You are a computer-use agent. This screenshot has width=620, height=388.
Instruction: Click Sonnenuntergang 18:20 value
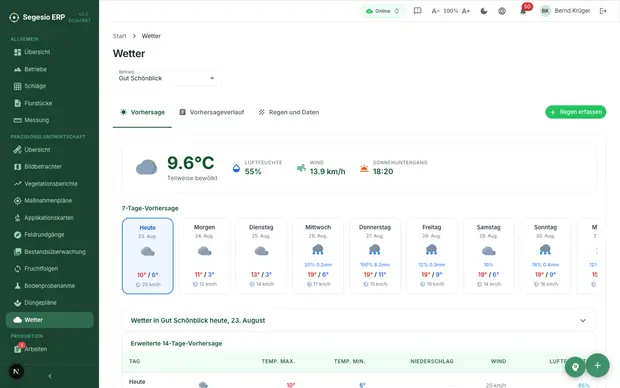pyautogui.click(x=383, y=172)
